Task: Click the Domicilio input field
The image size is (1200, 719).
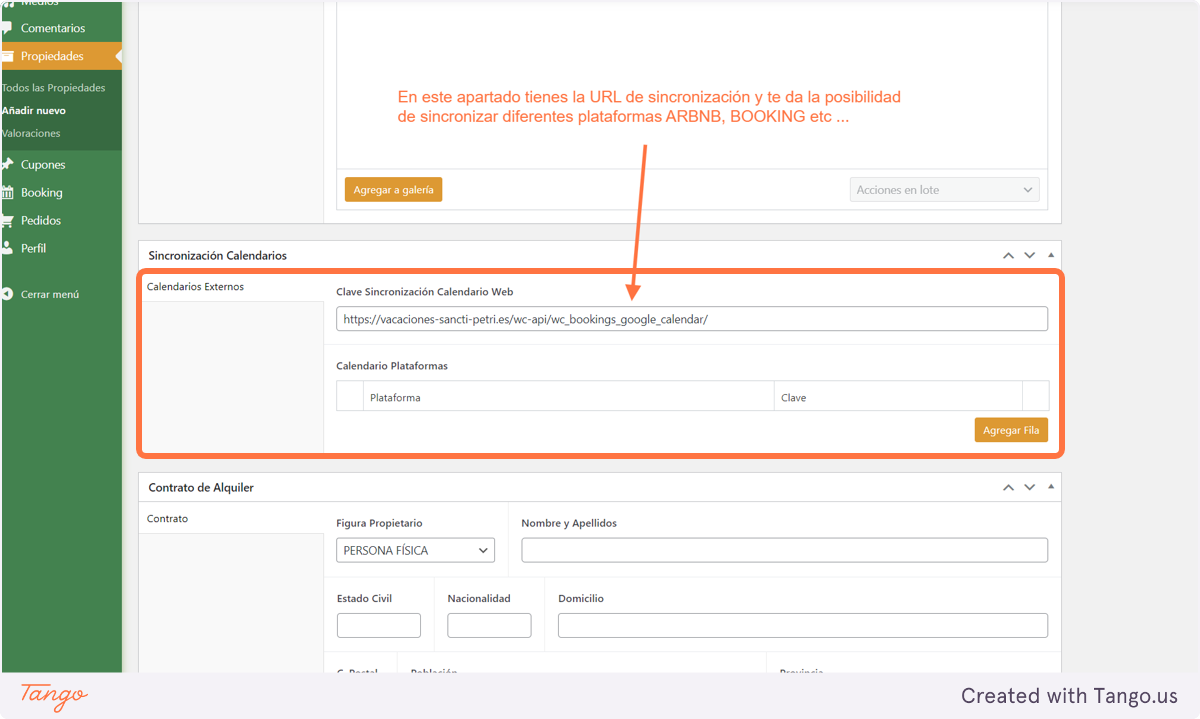Action: [803, 626]
